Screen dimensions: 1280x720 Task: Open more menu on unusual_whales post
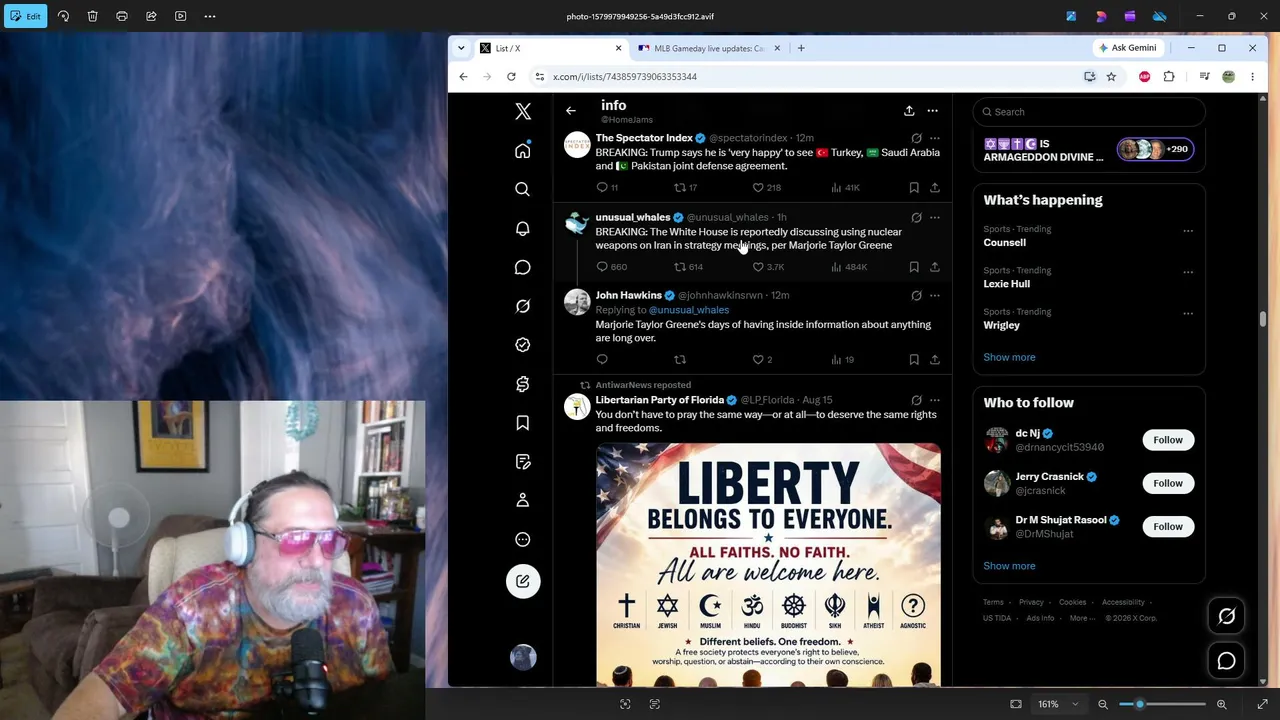[x=934, y=217]
